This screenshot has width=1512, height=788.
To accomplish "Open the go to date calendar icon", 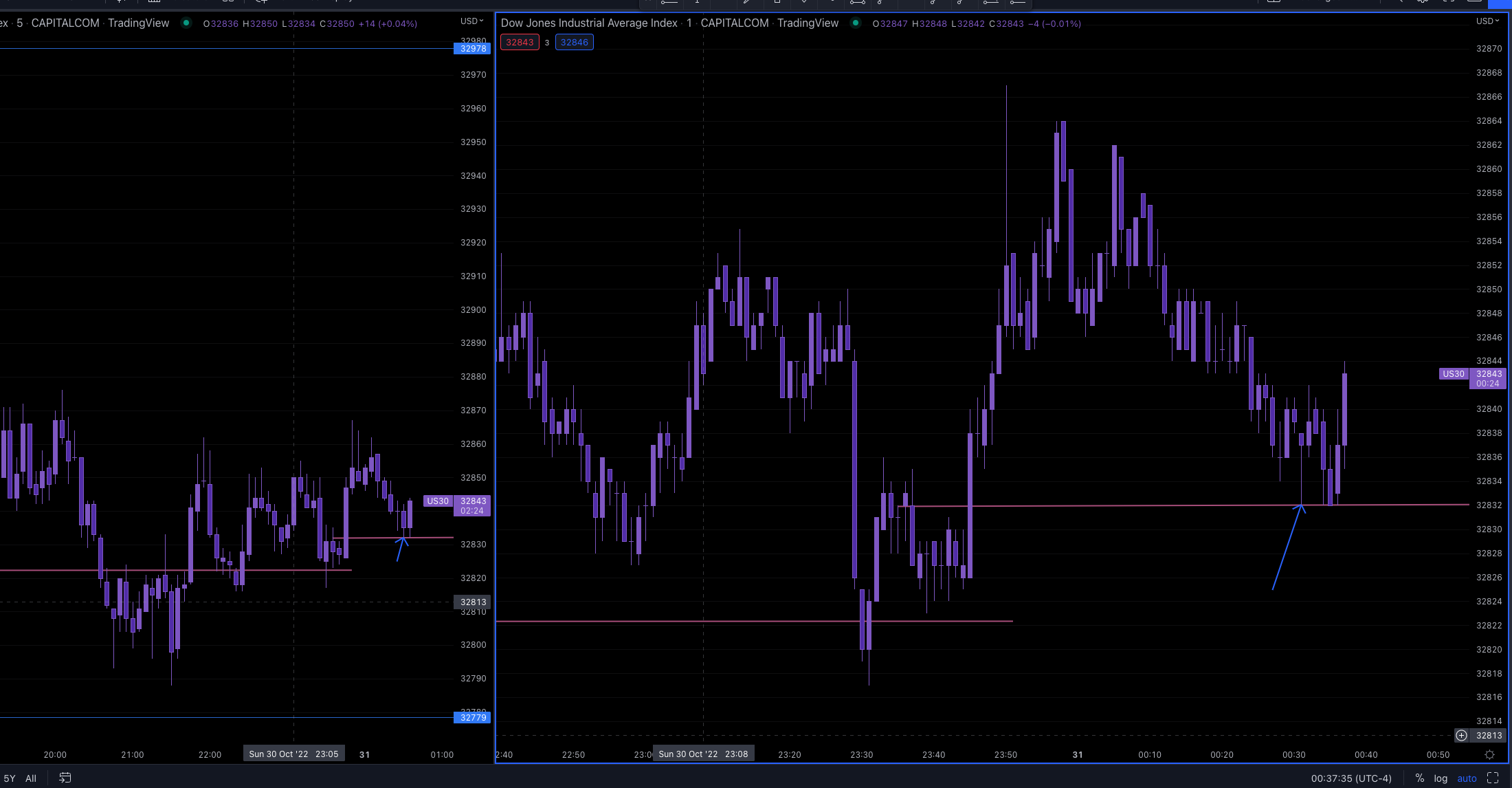I will click(65, 778).
